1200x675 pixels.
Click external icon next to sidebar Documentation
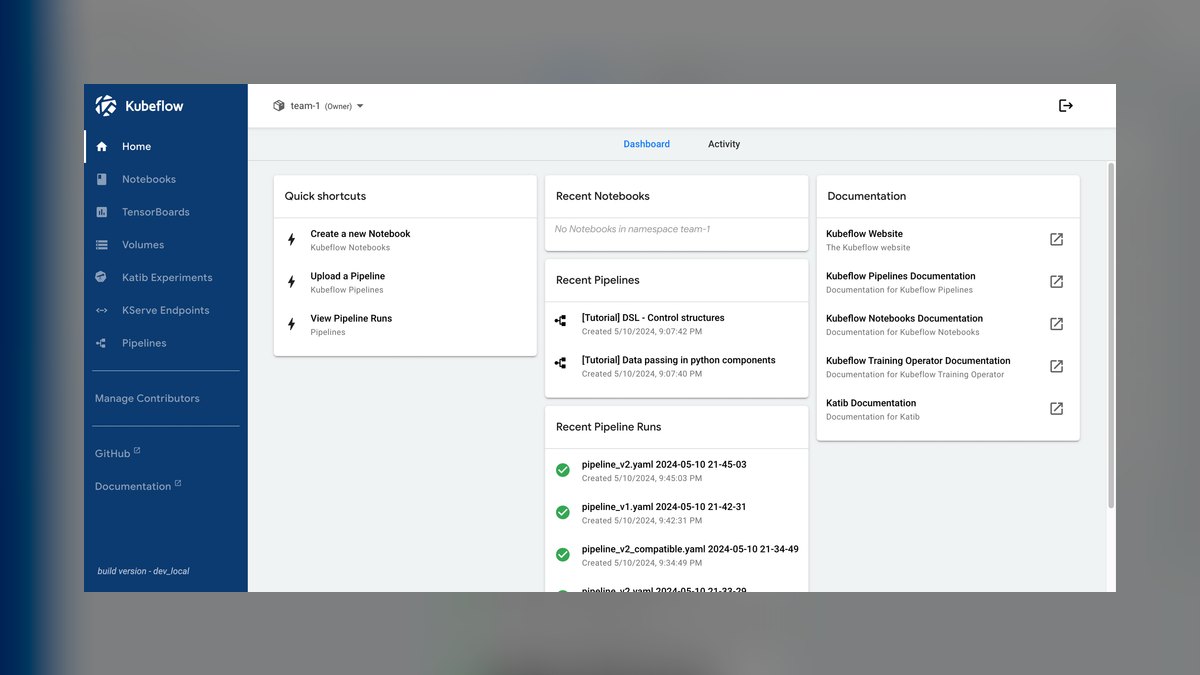click(178, 484)
